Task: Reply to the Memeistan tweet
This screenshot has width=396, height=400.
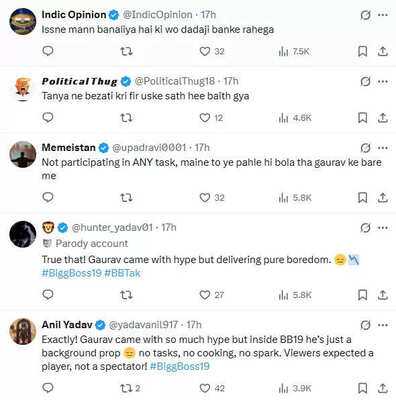Action: tap(48, 198)
